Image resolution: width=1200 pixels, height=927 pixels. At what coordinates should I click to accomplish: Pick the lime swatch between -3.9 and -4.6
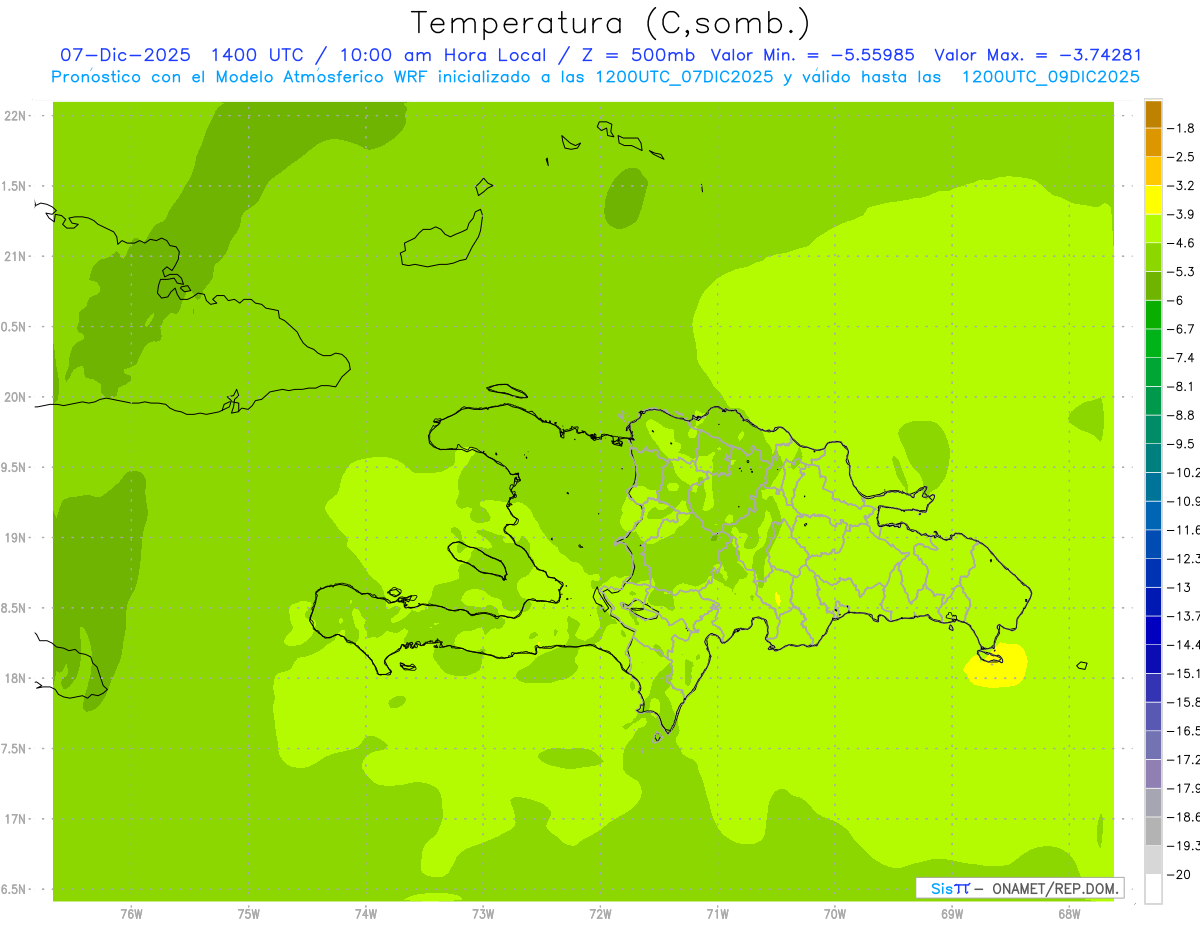coord(1153,228)
